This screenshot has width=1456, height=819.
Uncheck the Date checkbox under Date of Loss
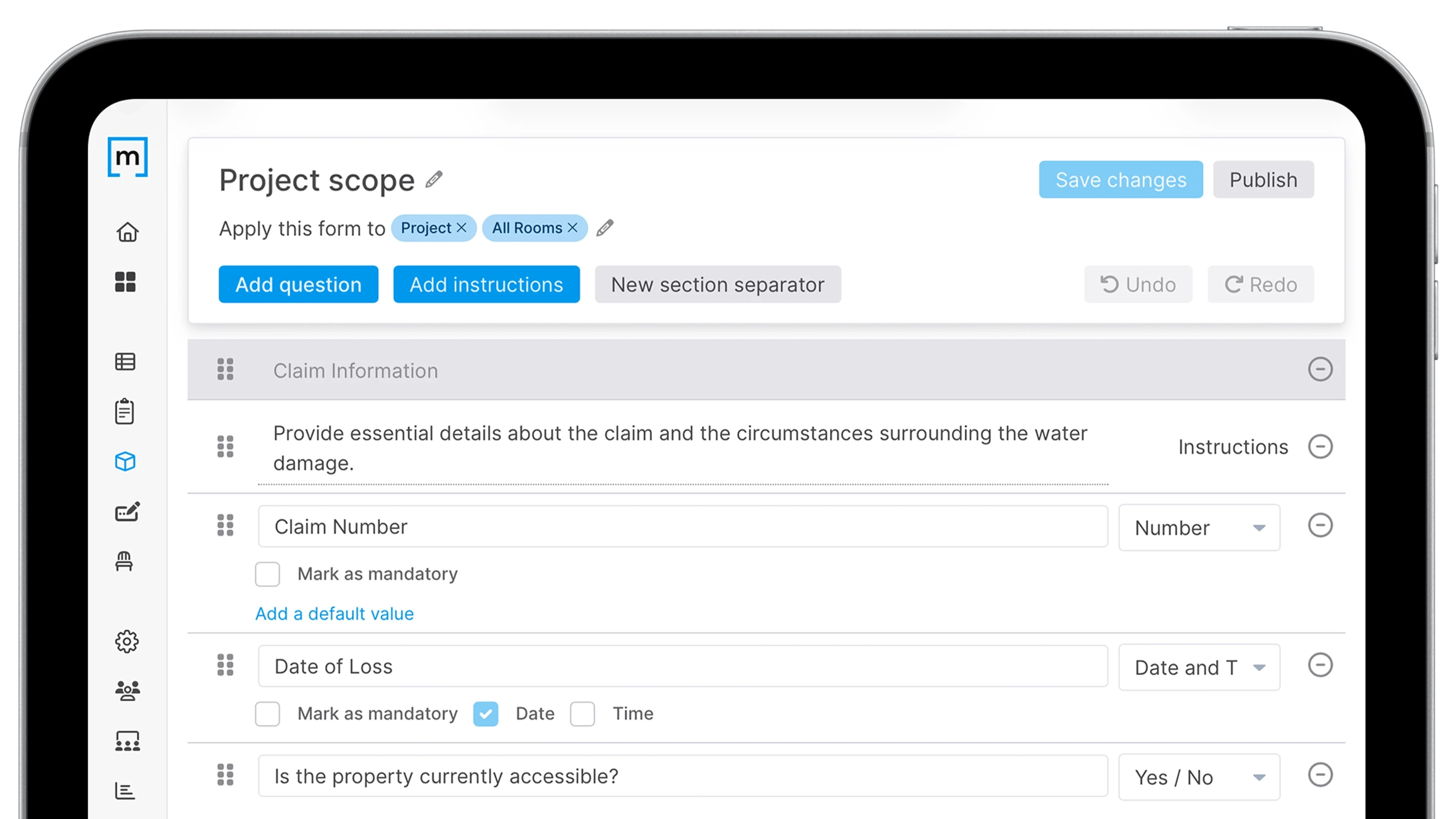485,713
